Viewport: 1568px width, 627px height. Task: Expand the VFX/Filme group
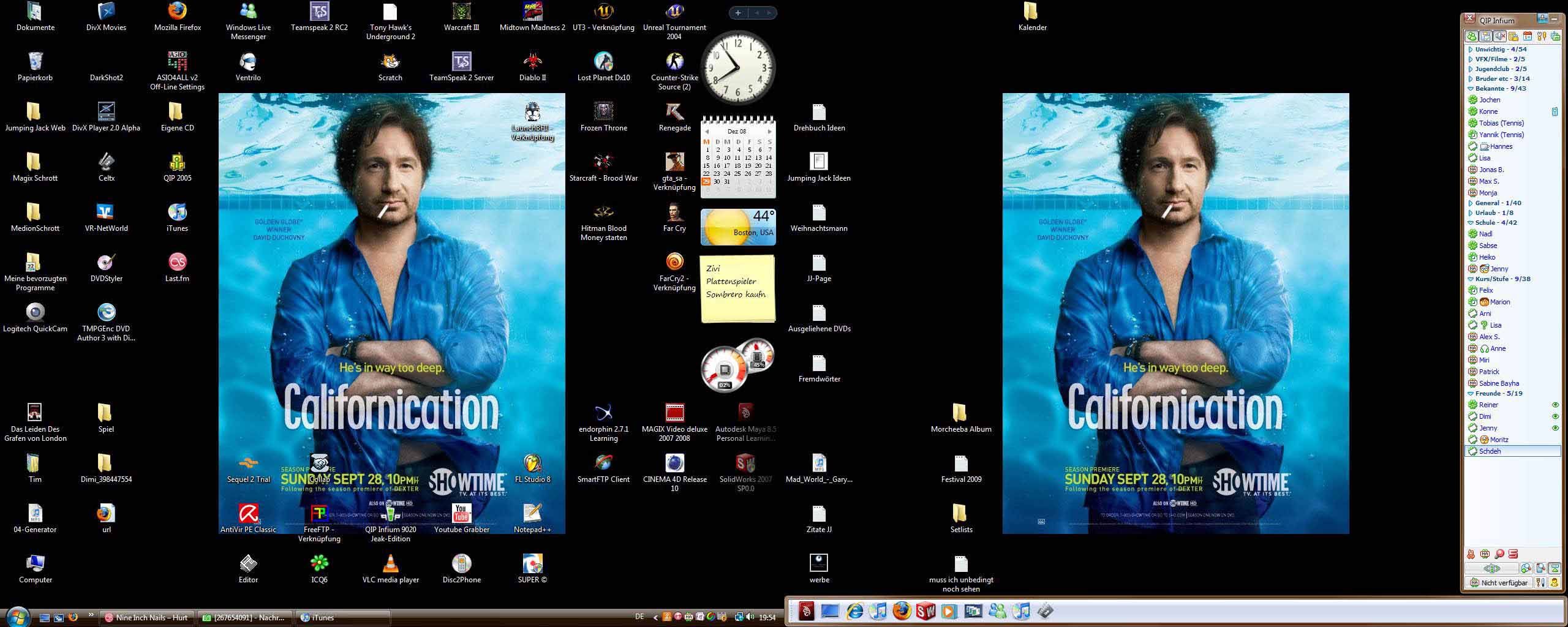coord(1471,59)
